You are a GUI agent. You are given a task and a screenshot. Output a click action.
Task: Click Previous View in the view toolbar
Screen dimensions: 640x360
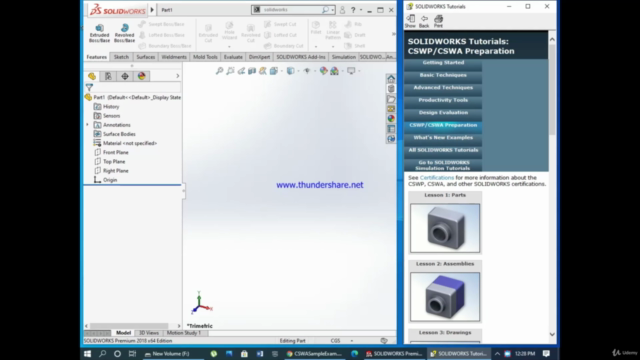pos(241,71)
